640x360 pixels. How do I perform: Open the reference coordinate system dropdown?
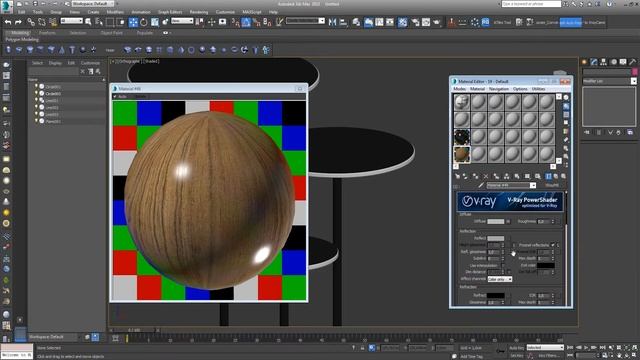pos(182,21)
